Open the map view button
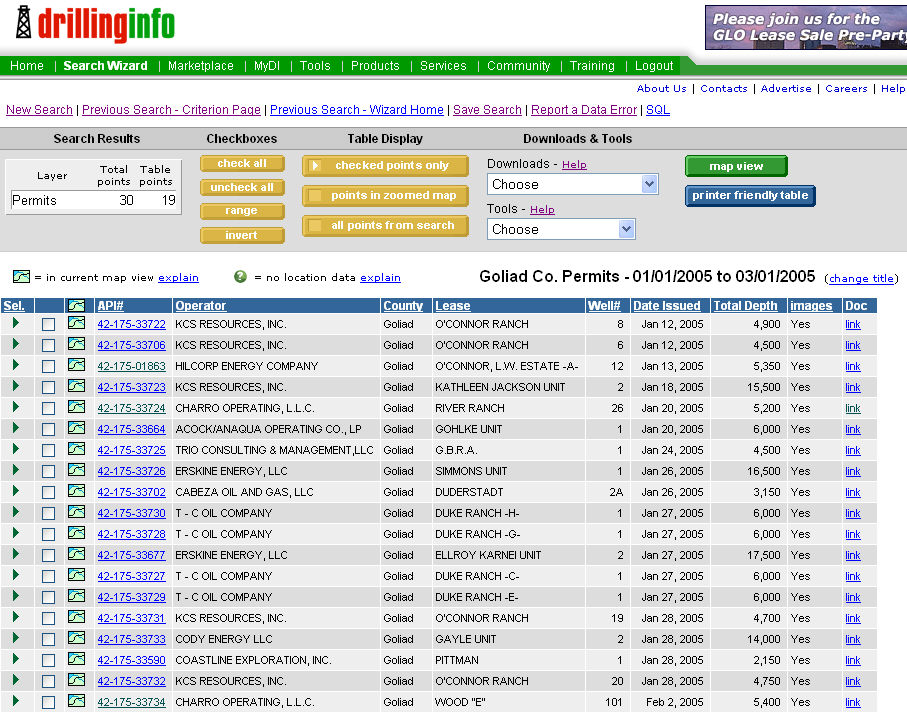Image resolution: width=907 pixels, height=720 pixels. click(x=736, y=167)
